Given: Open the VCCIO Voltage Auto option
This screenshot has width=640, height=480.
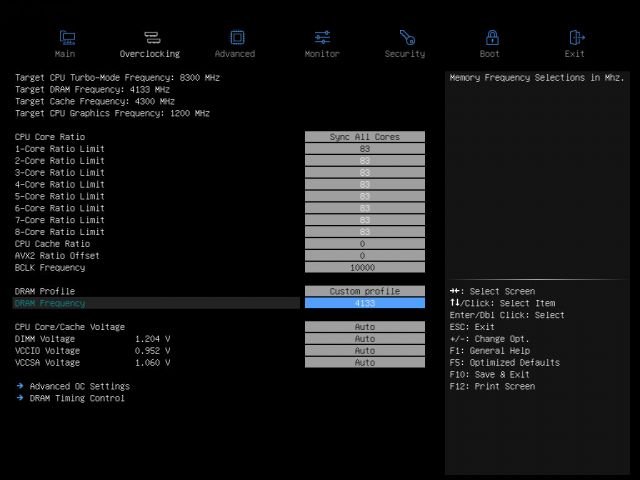Looking at the screenshot, I should coord(365,350).
